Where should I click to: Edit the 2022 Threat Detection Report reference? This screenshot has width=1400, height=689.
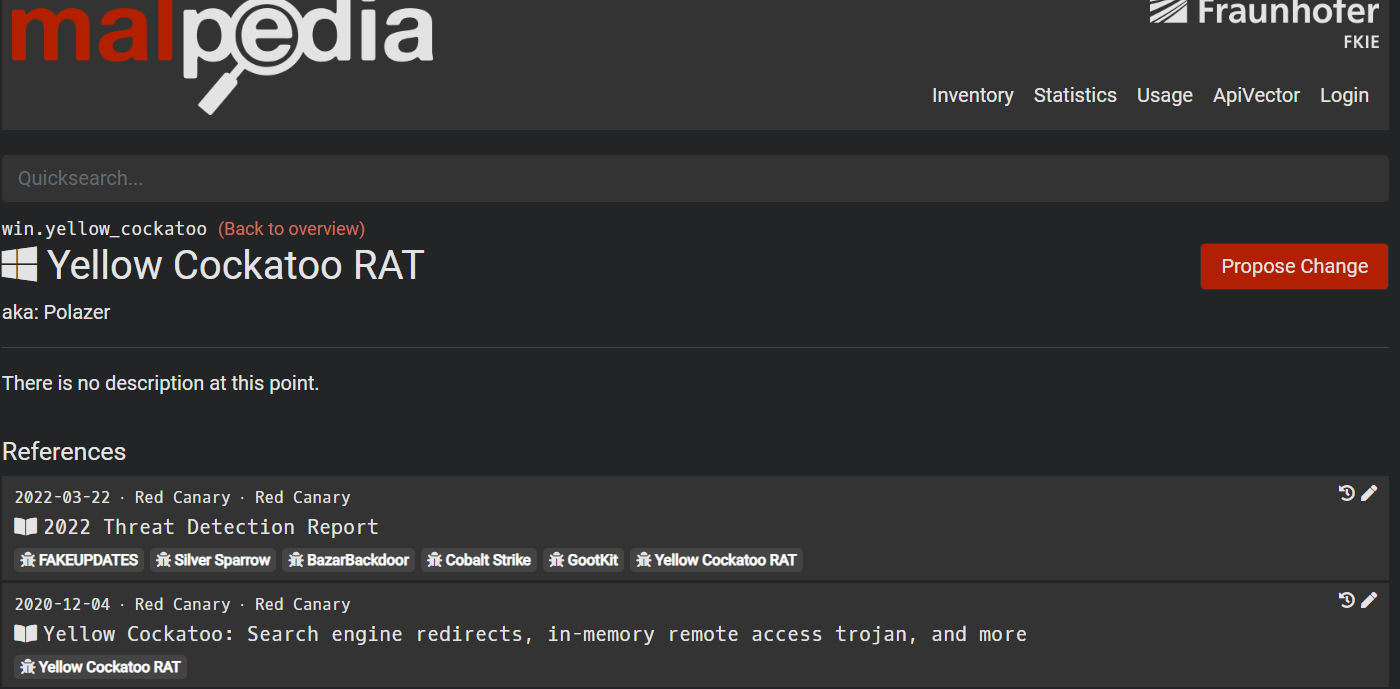pos(1369,493)
